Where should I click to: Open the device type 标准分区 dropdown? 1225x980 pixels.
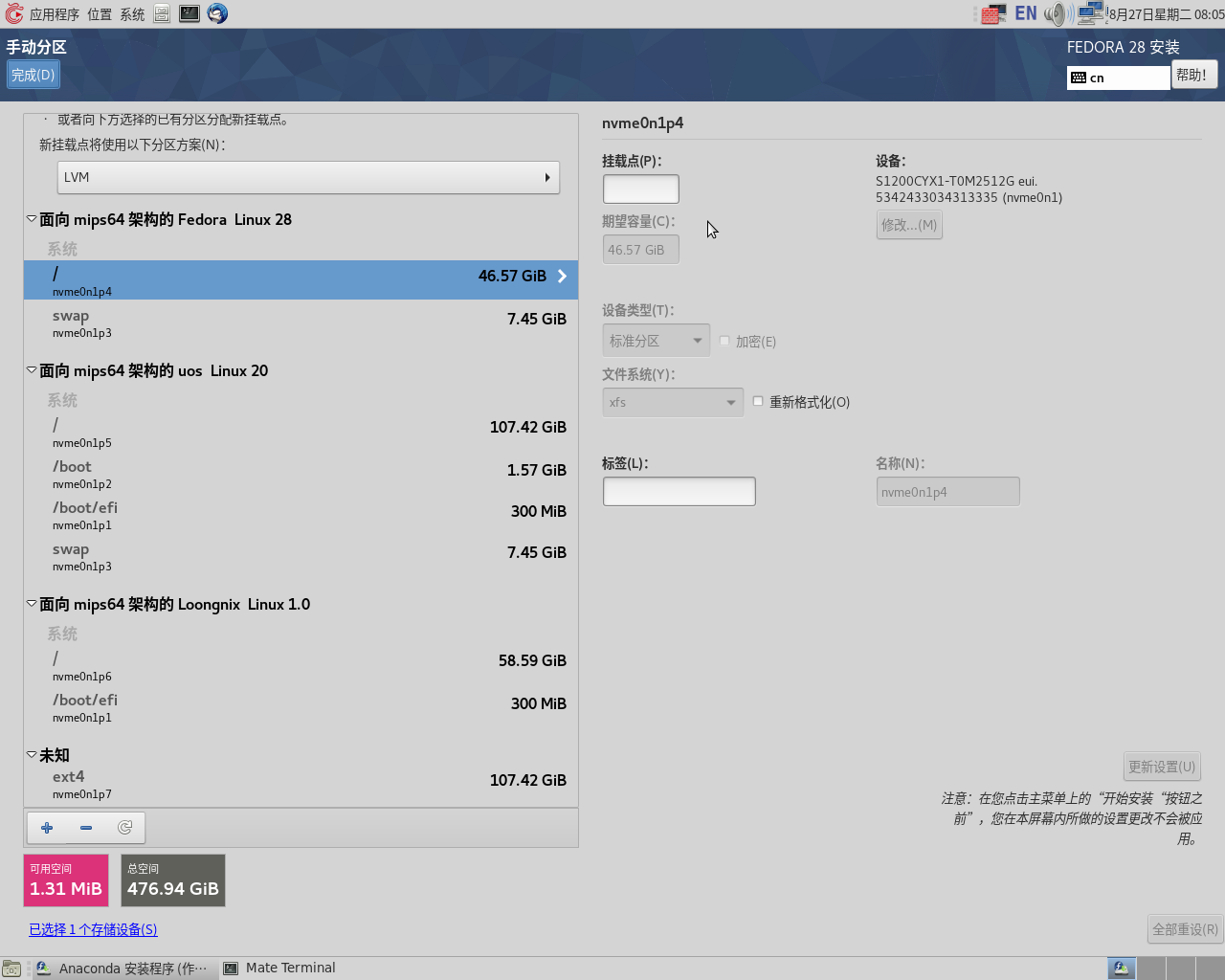coord(656,341)
